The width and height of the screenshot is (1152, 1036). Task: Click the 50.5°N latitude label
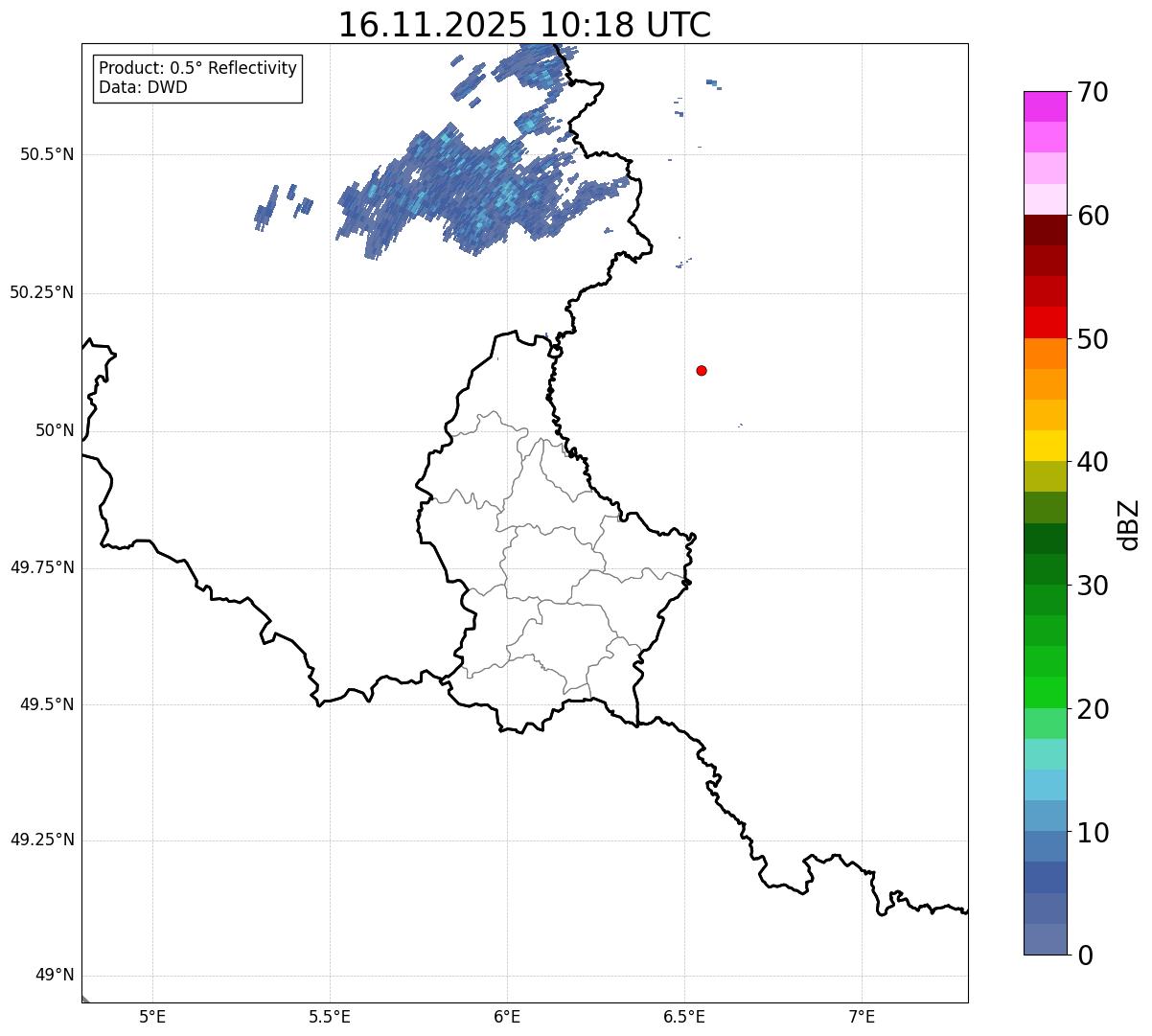48,154
